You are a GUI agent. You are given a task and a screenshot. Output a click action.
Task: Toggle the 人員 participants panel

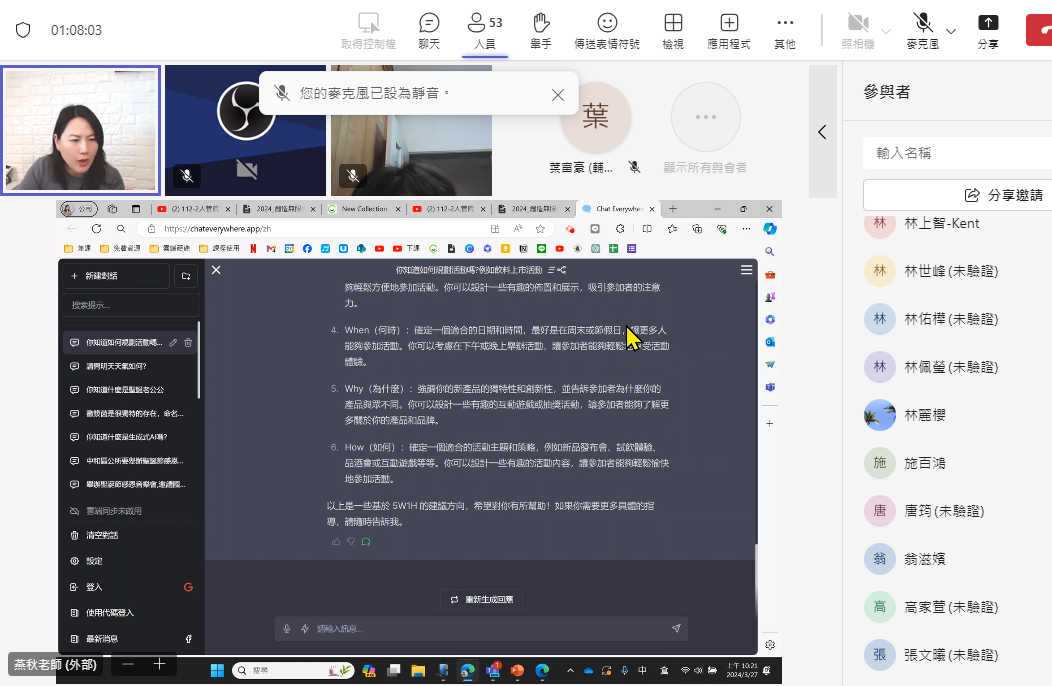click(484, 31)
